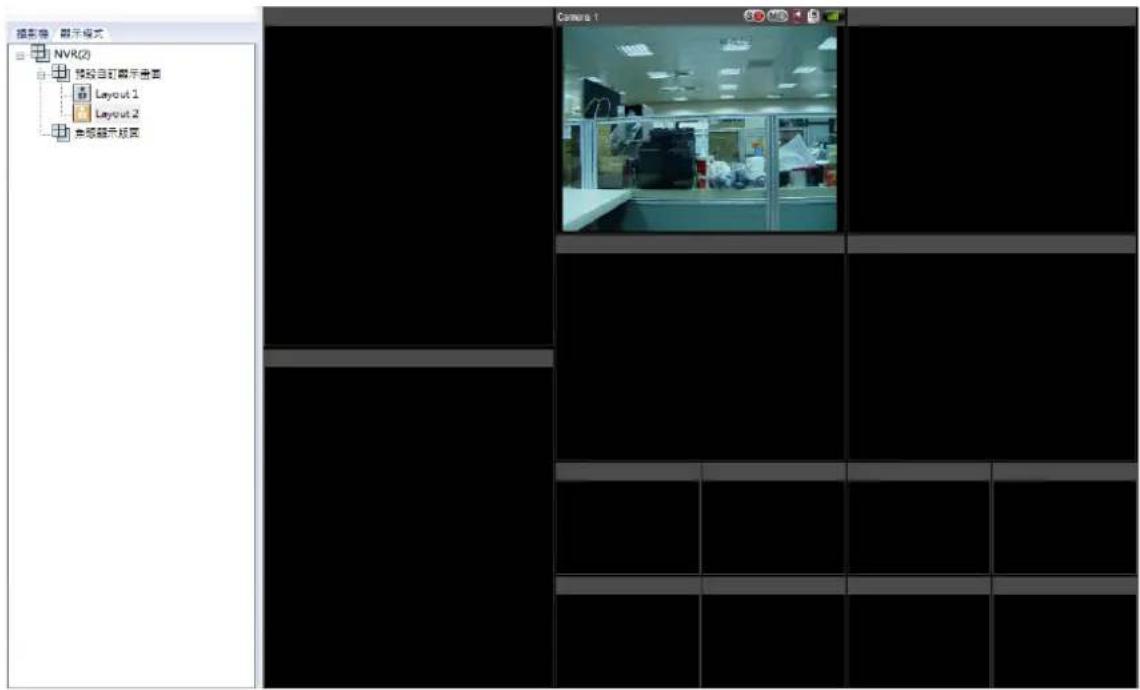Click the red recording status icon on Camera 1
1140x690 pixels.
755,16
